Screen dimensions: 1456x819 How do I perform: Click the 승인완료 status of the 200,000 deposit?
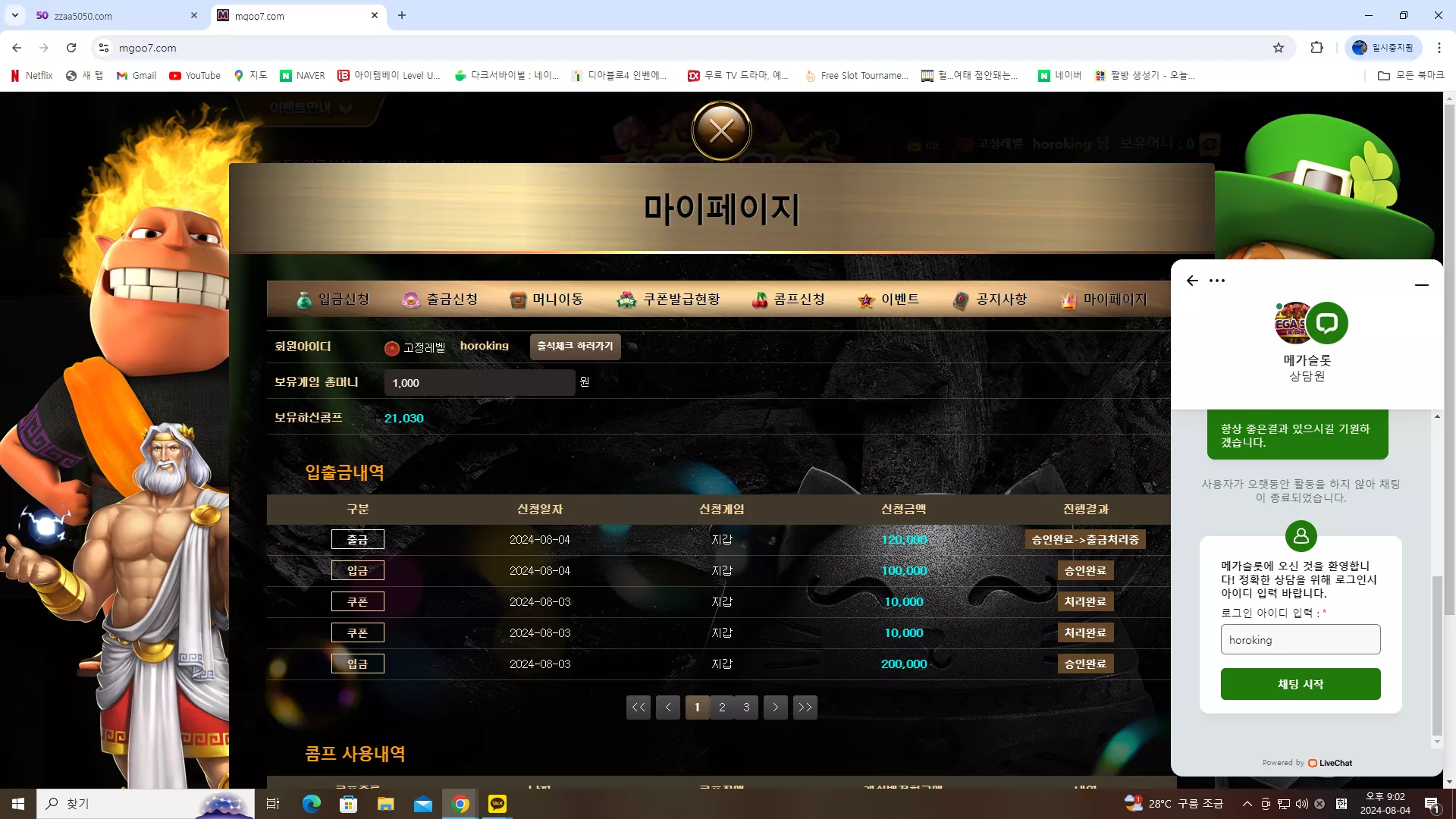1085,664
